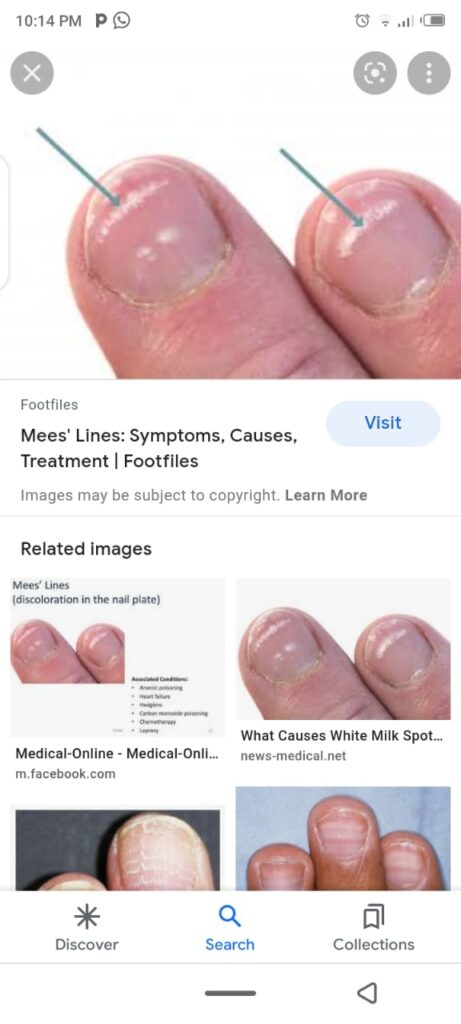The image size is (461, 1024).
Task: Open the Learn More copyright link
Action: pos(326,495)
